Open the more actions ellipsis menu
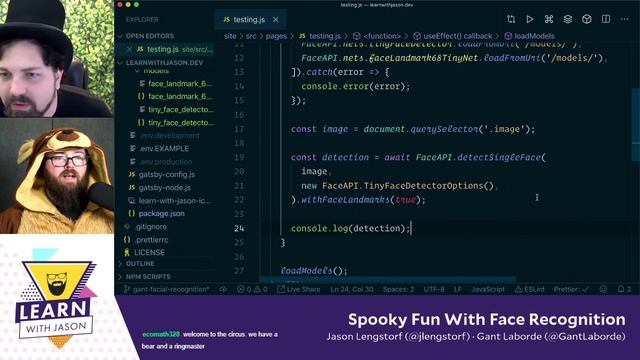Viewport: 640px width, 360px height. 624,19
